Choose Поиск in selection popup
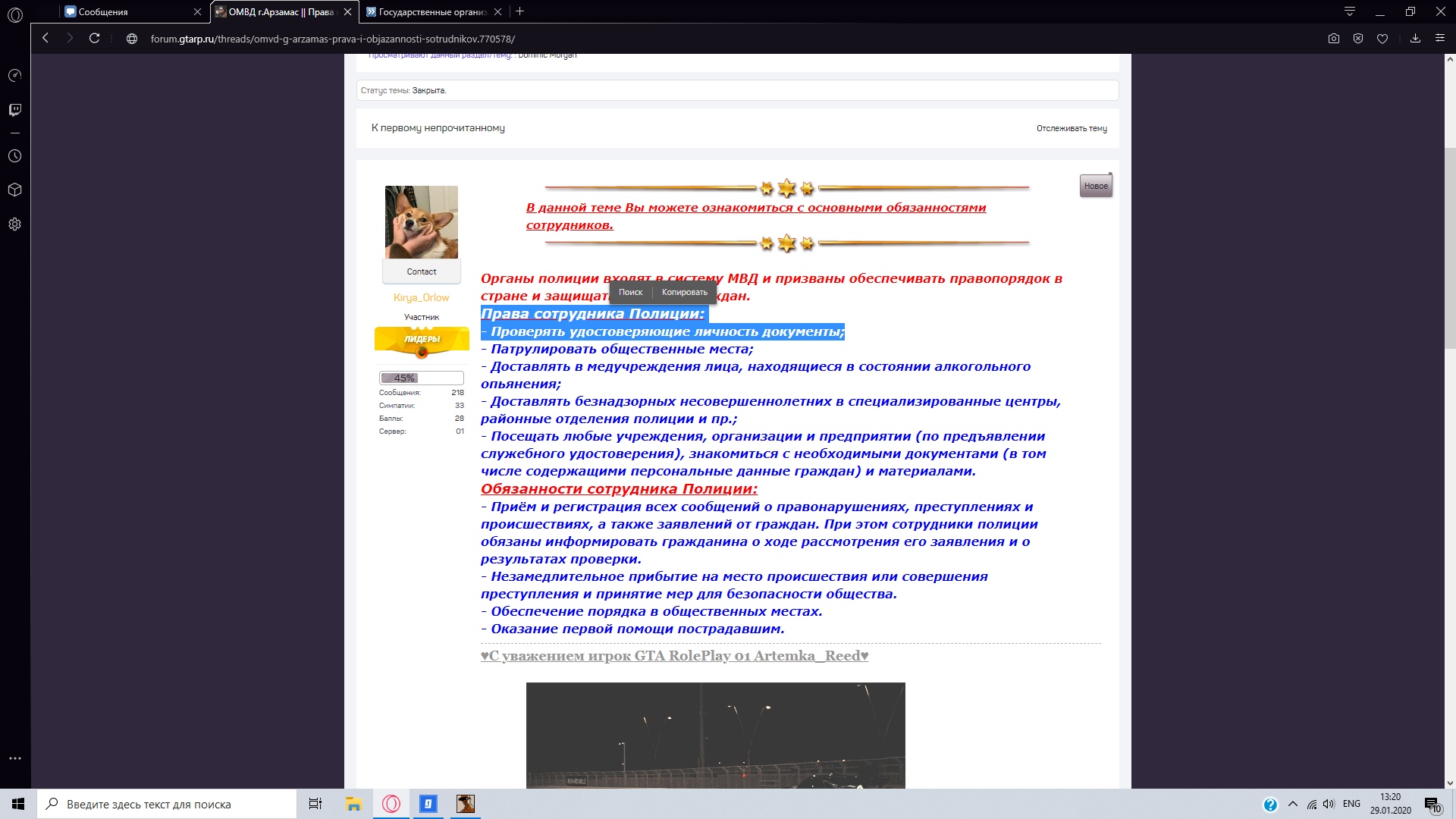 coord(630,292)
